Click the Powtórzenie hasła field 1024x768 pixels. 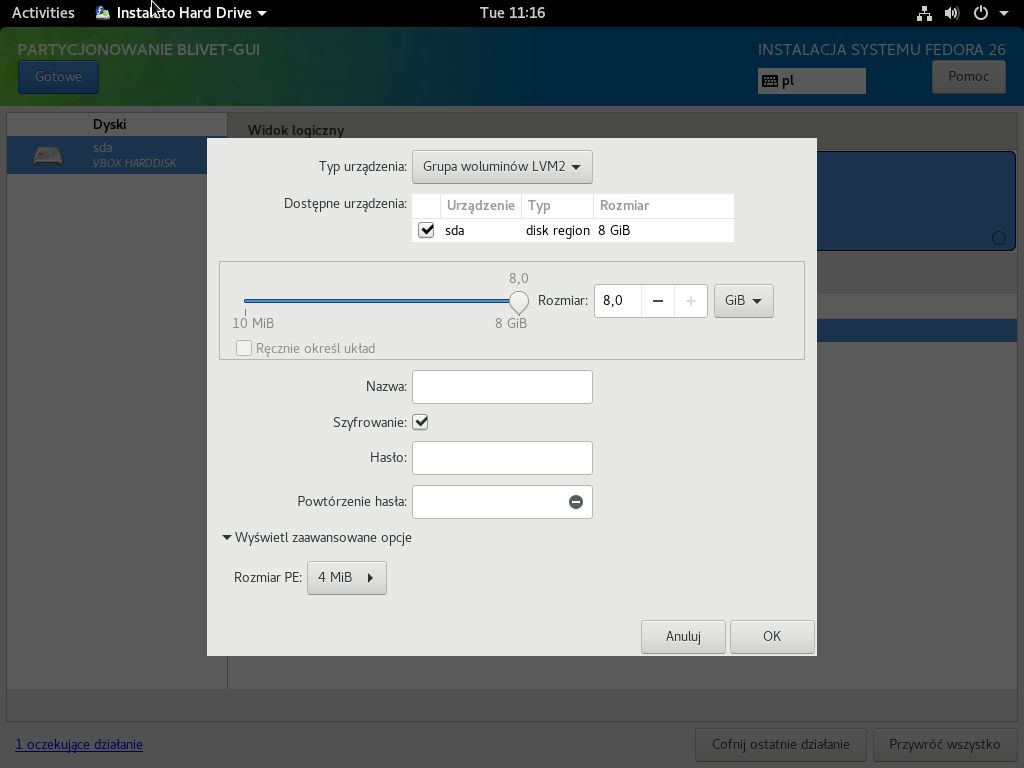(502, 502)
